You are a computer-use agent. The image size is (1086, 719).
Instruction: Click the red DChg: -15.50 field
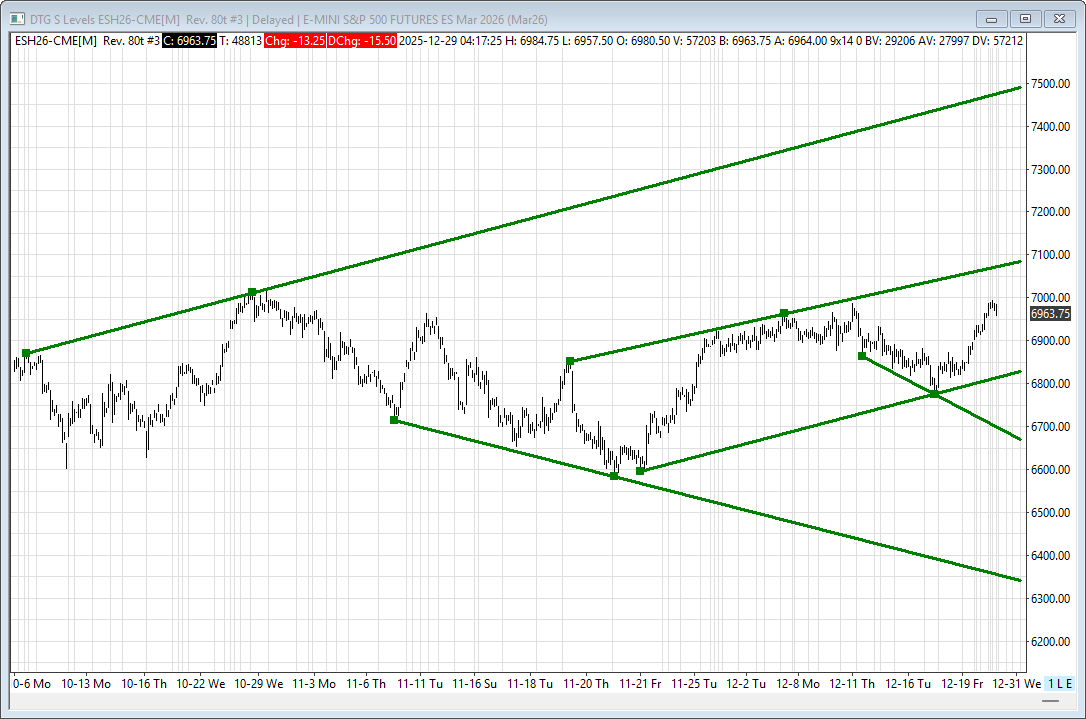tap(363, 40)
